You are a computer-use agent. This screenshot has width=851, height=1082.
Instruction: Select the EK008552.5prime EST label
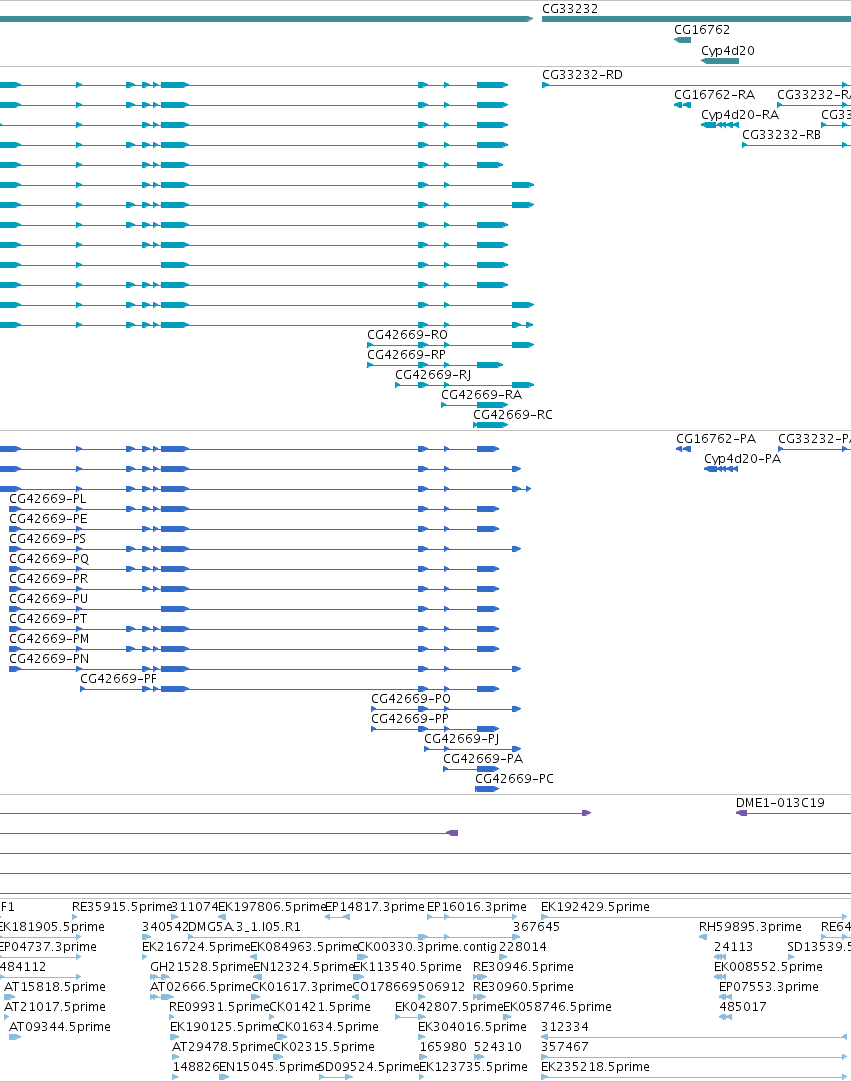tap(768, 967)
